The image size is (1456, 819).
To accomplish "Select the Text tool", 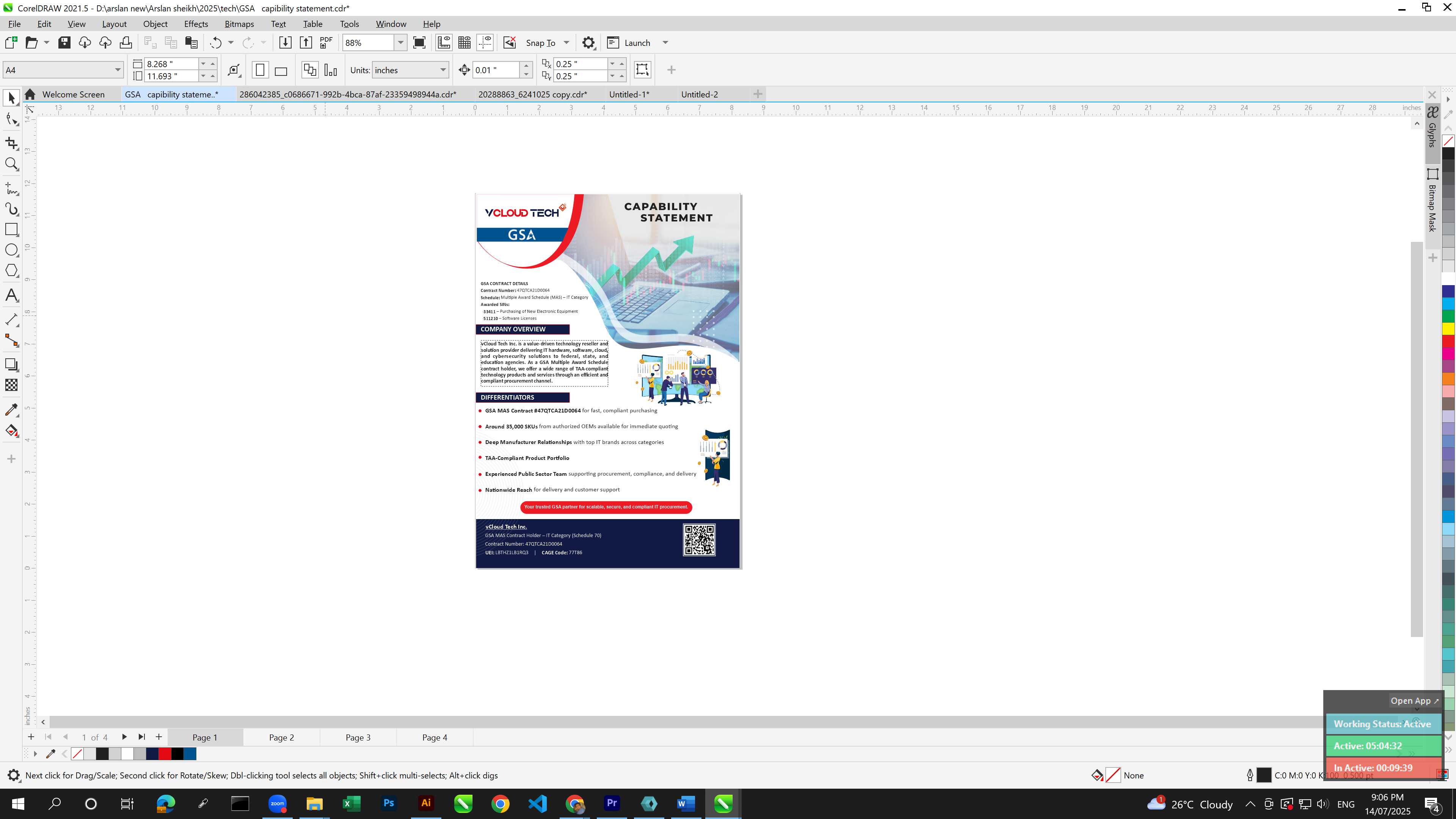I will tap(11, 295).
